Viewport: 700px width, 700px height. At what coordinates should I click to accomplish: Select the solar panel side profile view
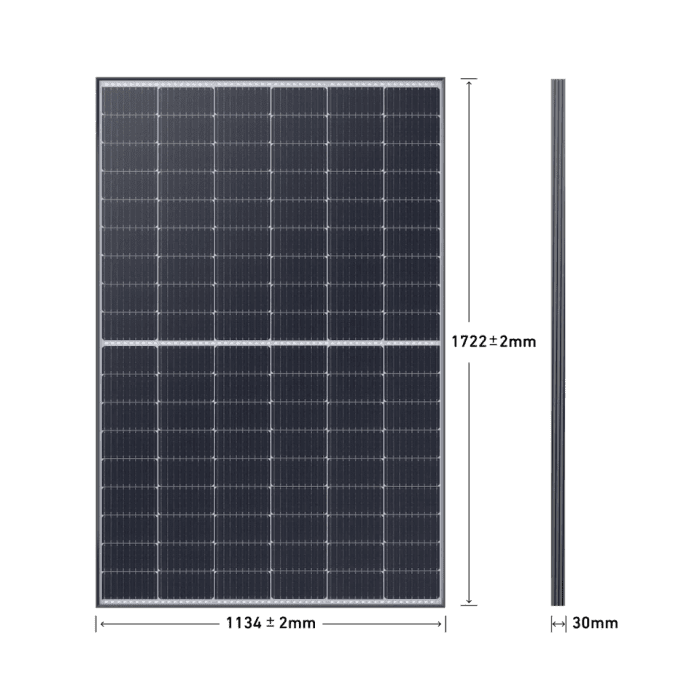pyautogui.click(x=557, y=340)
